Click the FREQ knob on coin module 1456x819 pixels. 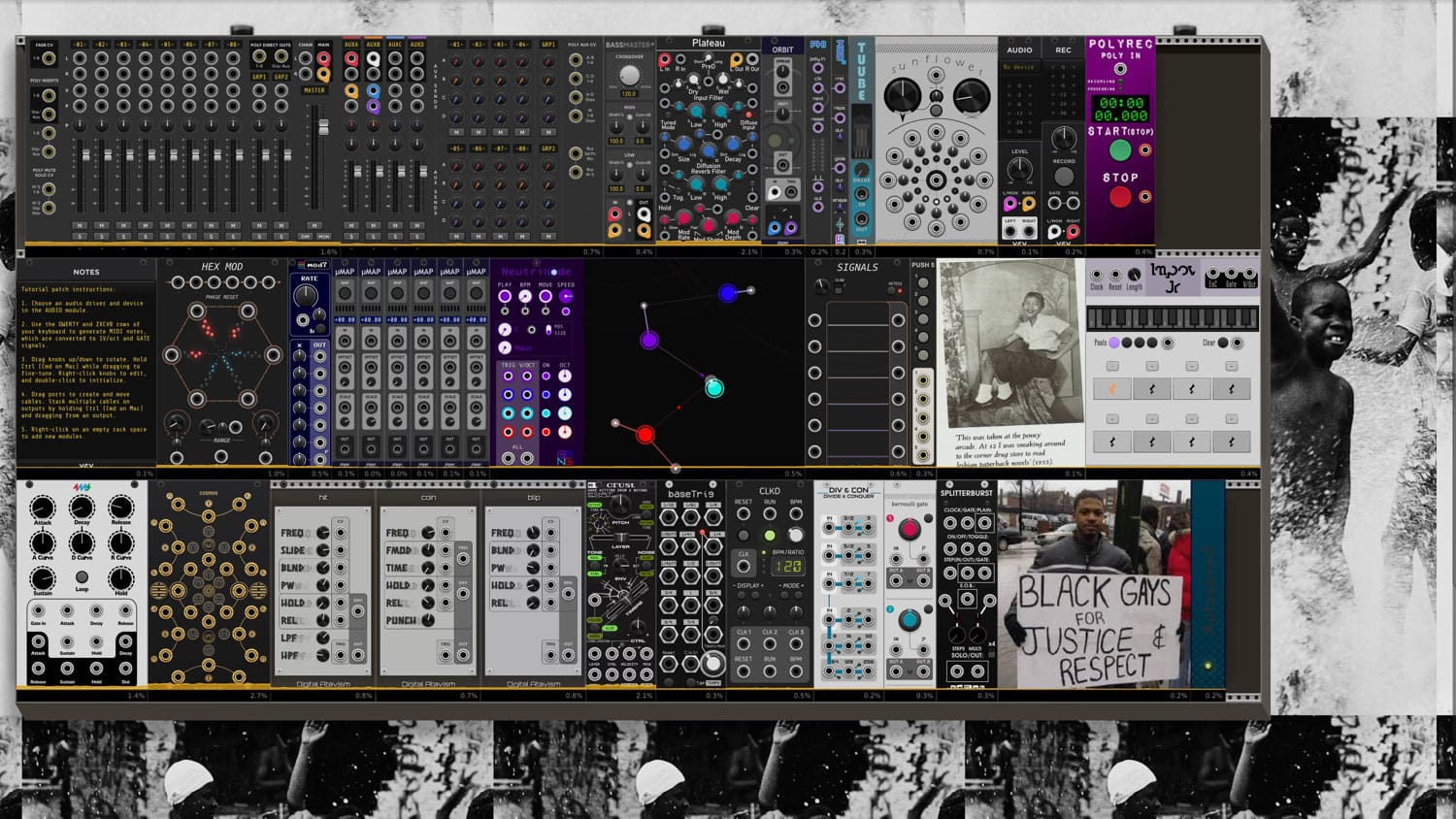(427, 533)
